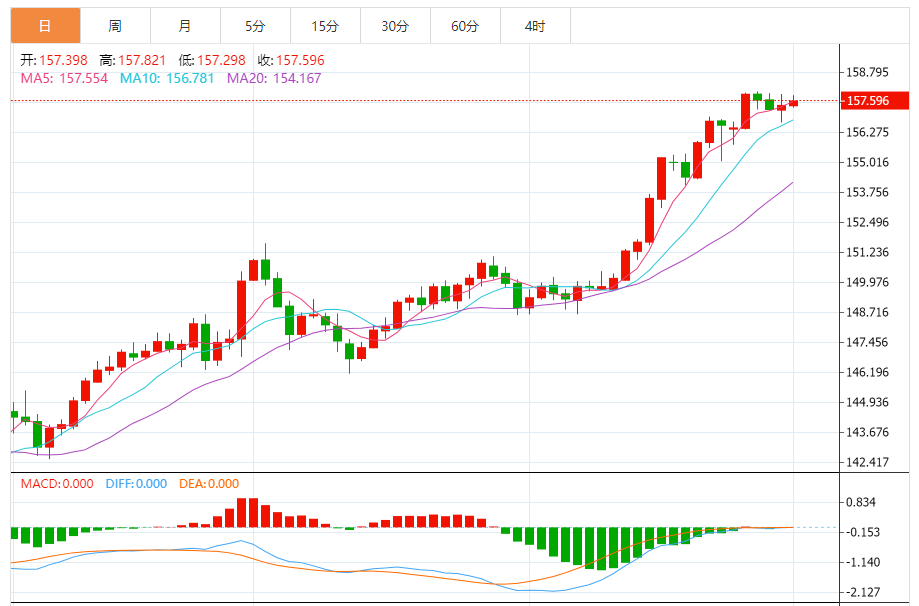This screenshot has width=919, height=606.
Task: Click the close price value 157.596
Action: tap(300, 60)
